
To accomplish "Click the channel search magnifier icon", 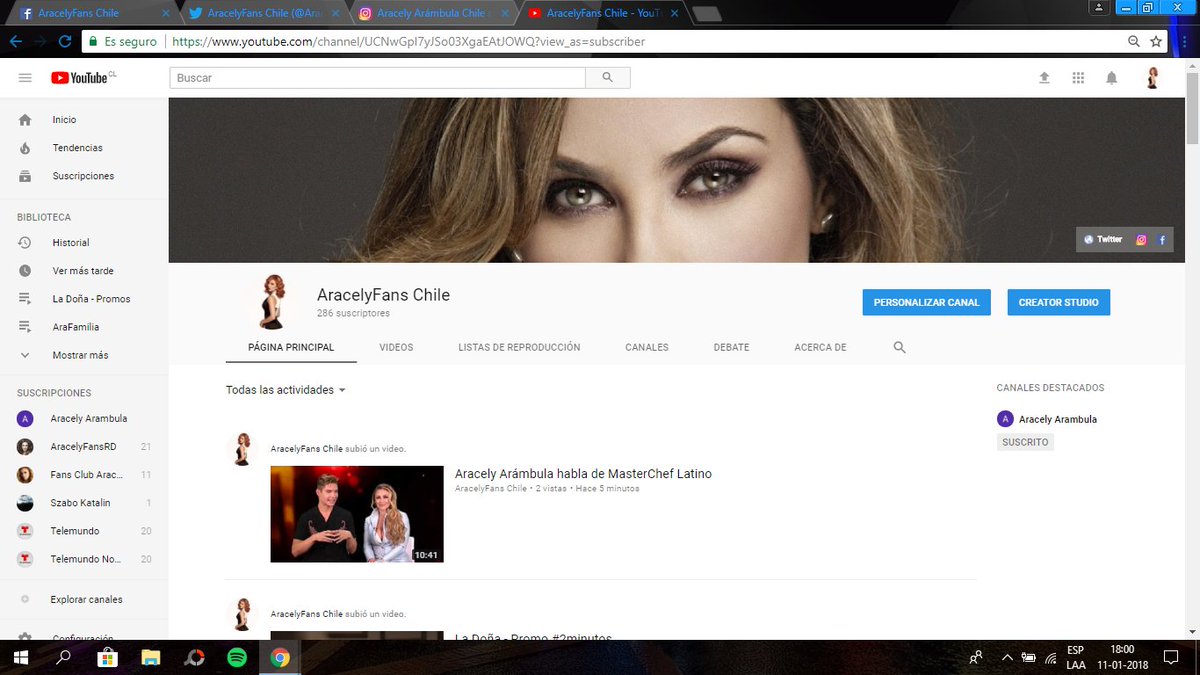I will click(x=899, y=348).
